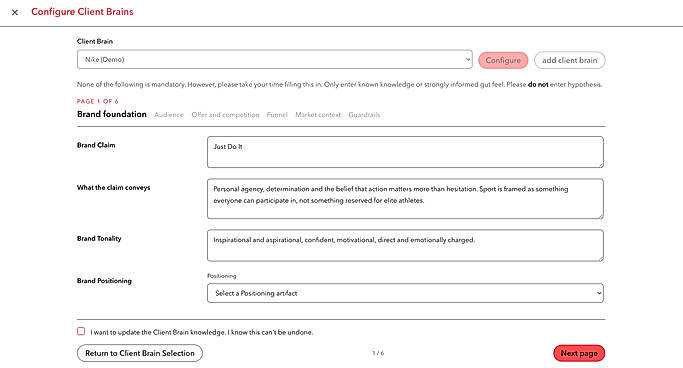
Task: Go to the Funnel tab
Action: [277, 115]
